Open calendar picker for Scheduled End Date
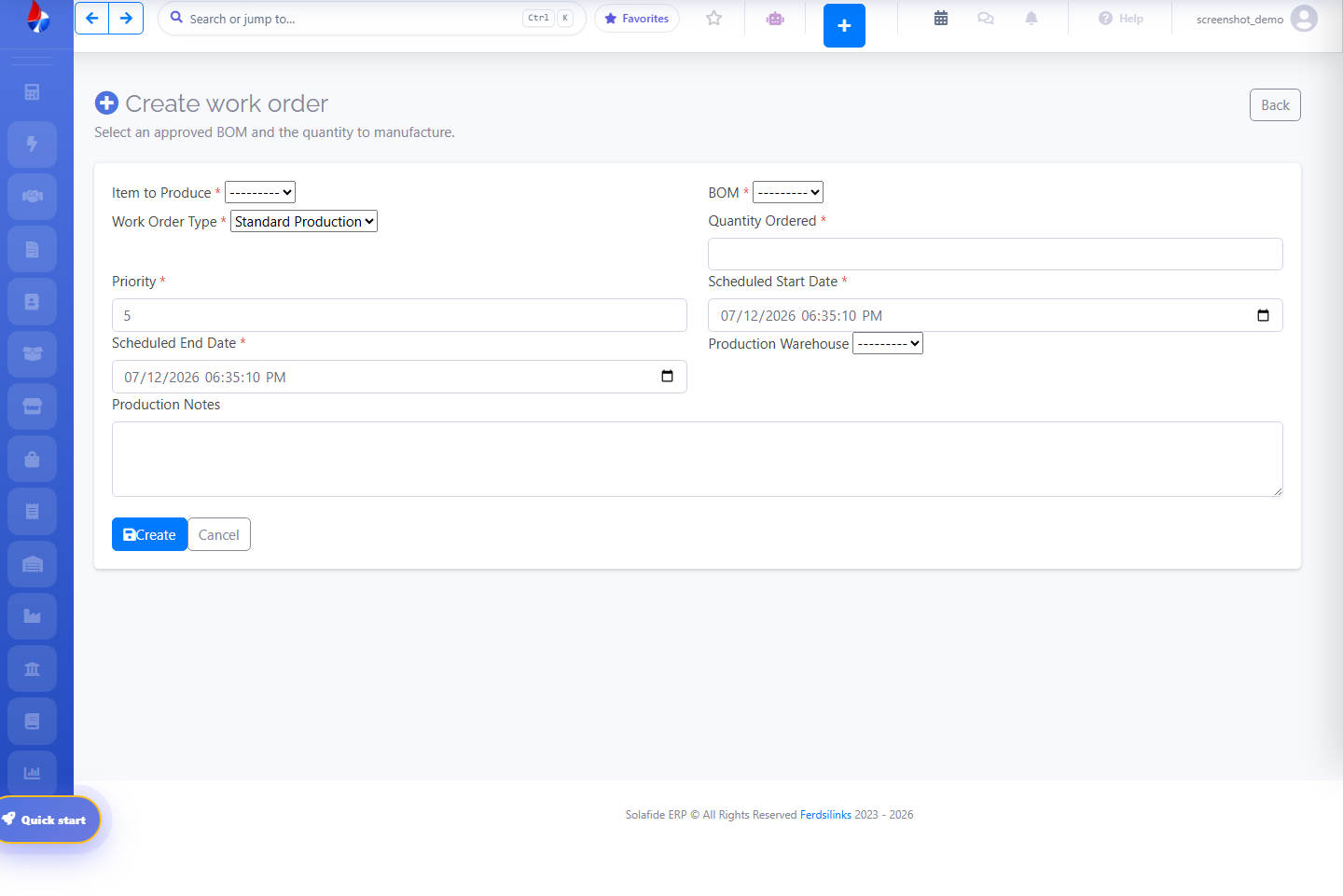This screenshot has height=896, width=1343. (x=667, y=377)
